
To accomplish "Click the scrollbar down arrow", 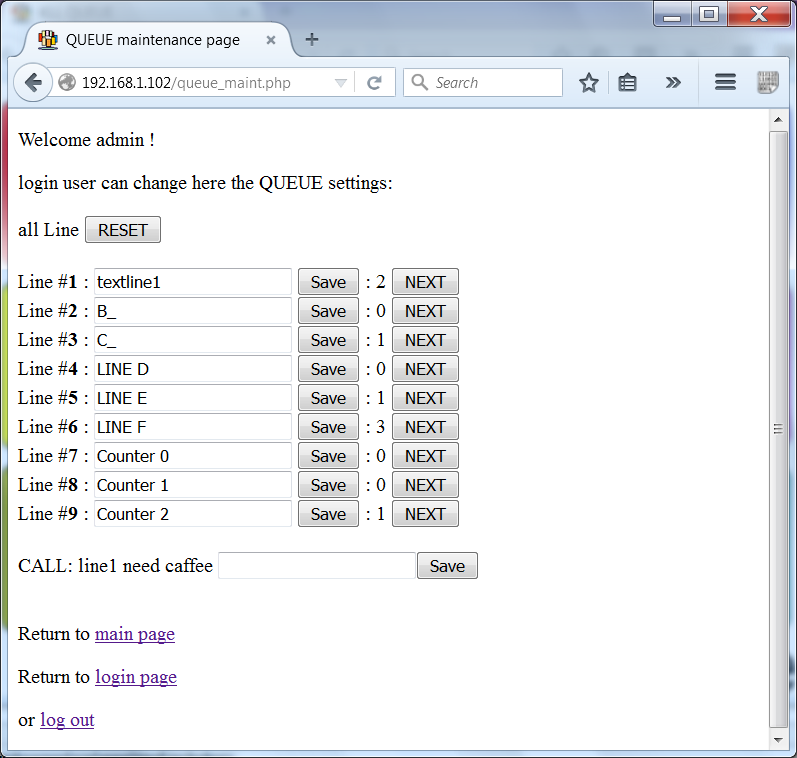I will (x=778, y=740).
